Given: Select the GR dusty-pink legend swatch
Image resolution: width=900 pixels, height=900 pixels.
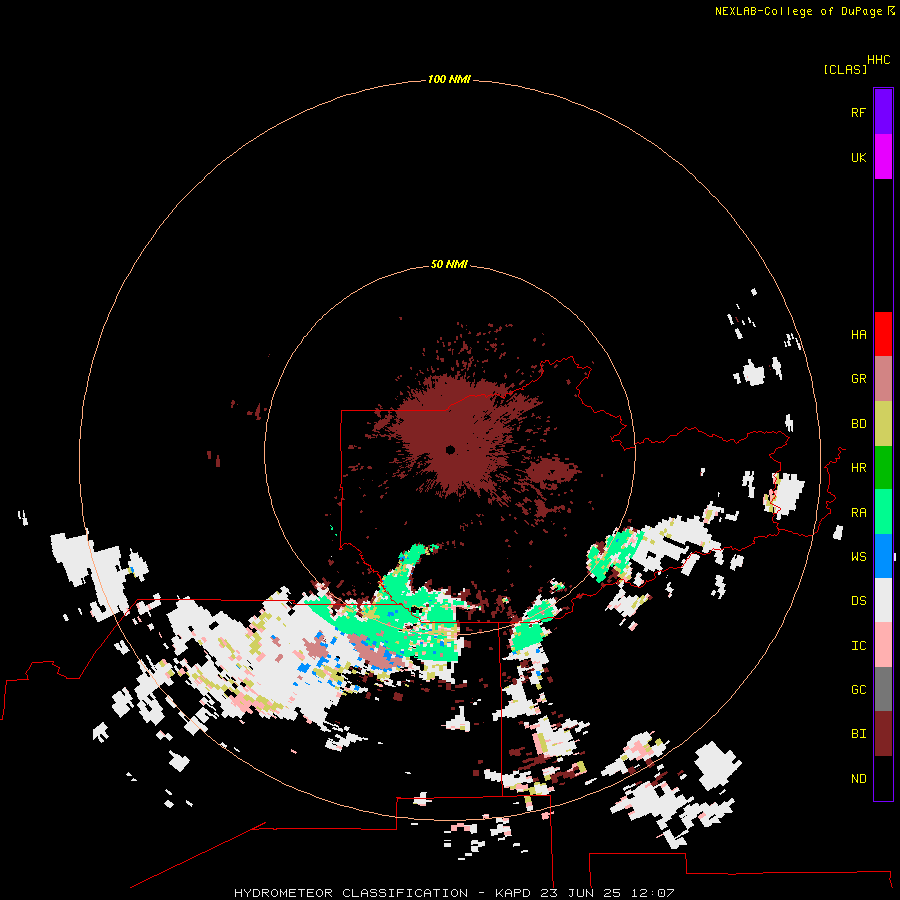Looking at the screenshot, I should [883, 379].
